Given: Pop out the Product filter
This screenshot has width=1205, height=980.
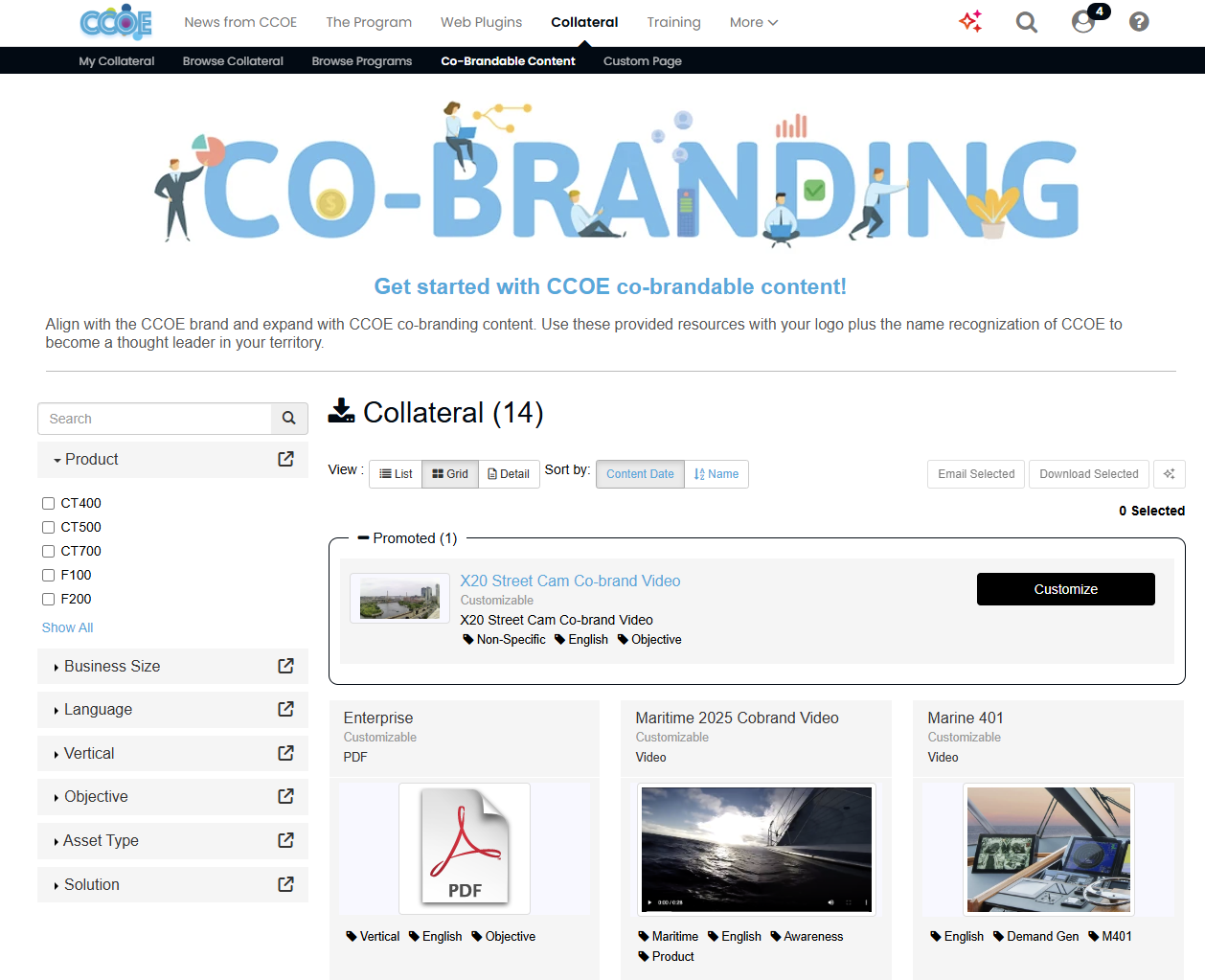Looking at the screenshot, I should coord(285,459).
